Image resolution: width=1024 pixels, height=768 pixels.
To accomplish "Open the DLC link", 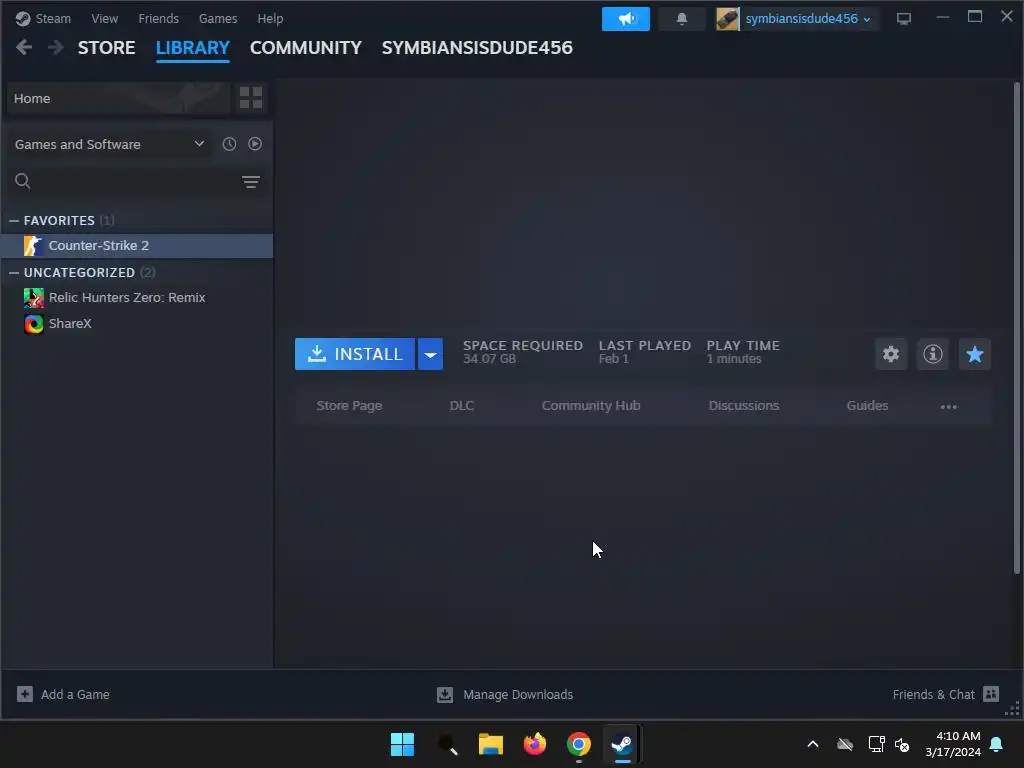I will point(462,406).
